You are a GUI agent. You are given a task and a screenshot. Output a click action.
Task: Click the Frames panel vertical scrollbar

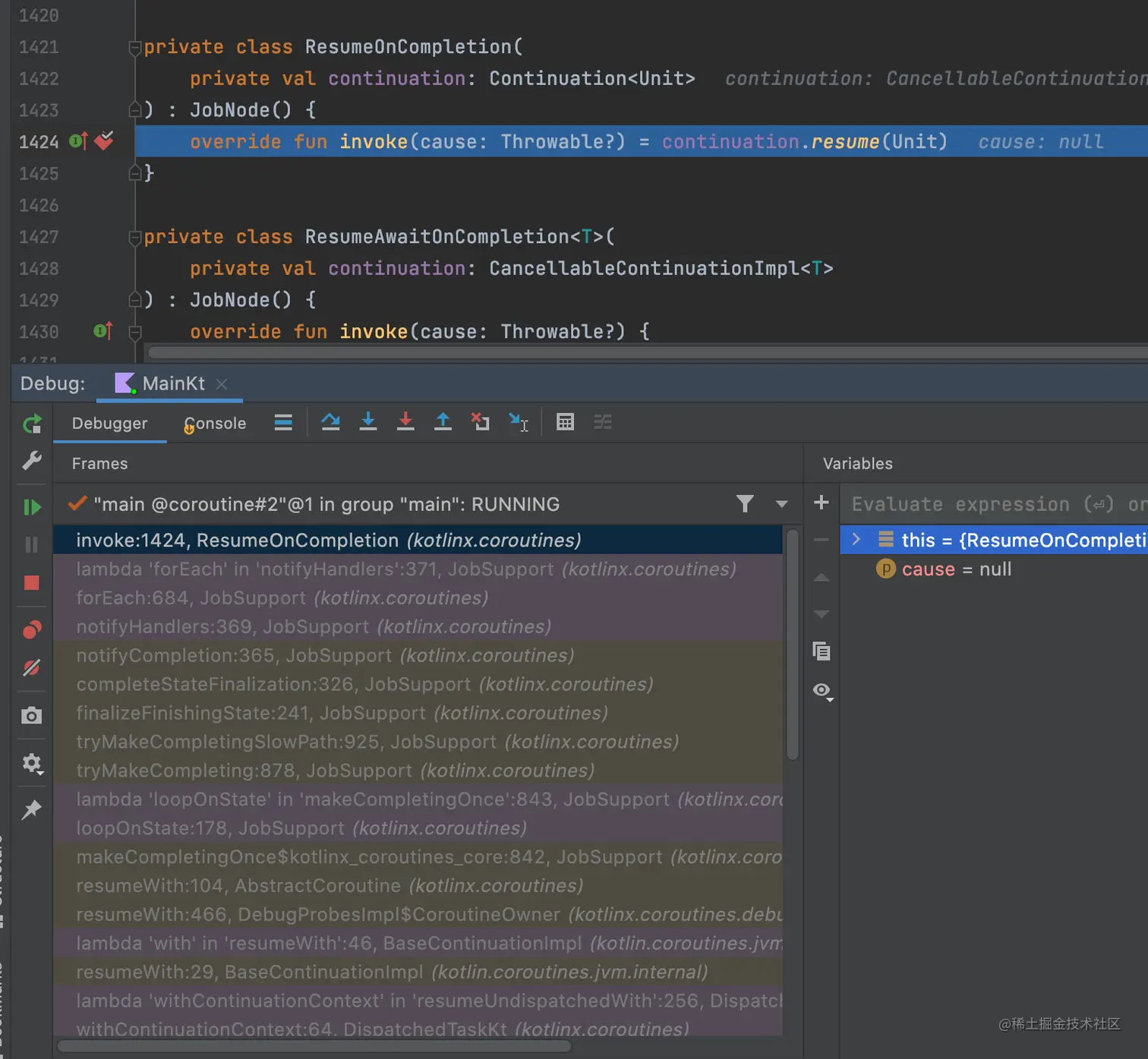pyautogui.click(x=793, y=644)
